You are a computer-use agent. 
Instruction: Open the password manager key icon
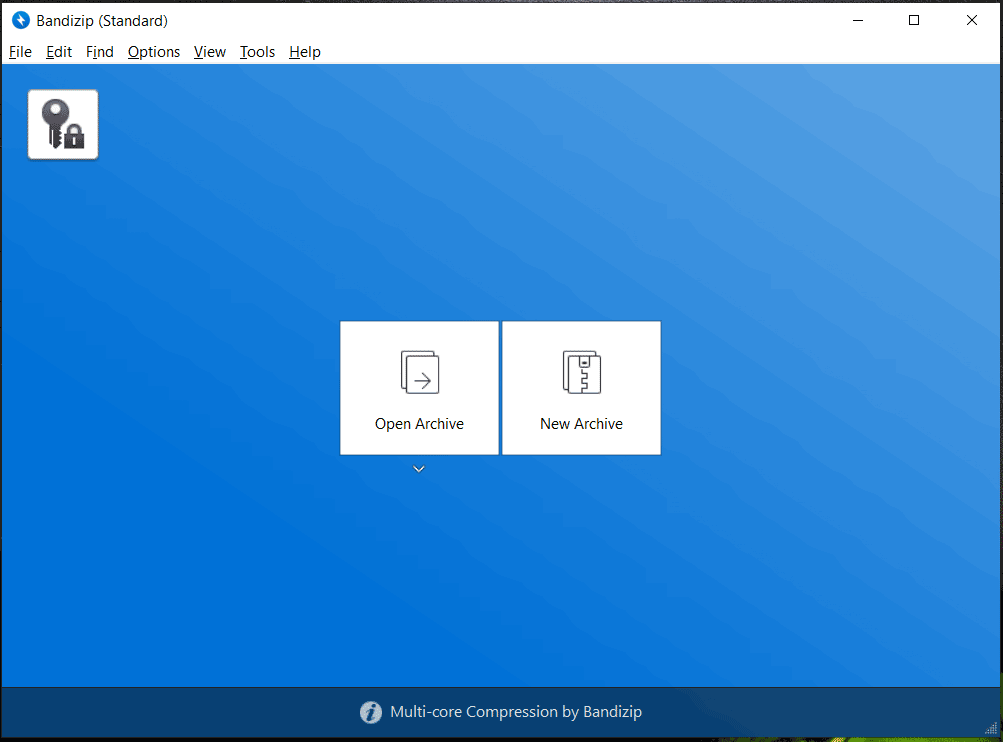pyautogui.click(x=63, y=124)
